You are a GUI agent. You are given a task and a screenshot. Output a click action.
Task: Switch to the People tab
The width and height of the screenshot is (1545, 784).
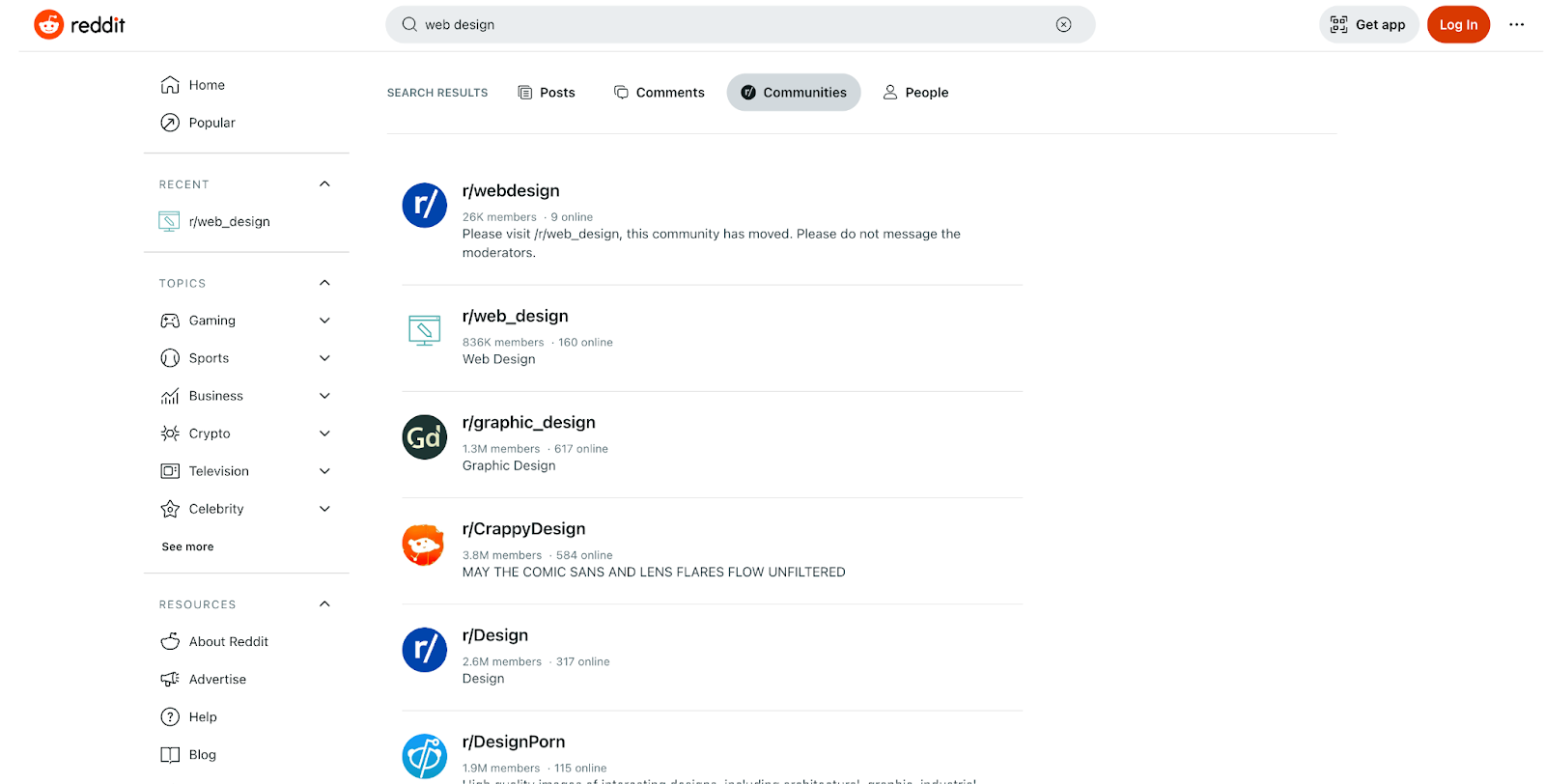coord(915,93)
